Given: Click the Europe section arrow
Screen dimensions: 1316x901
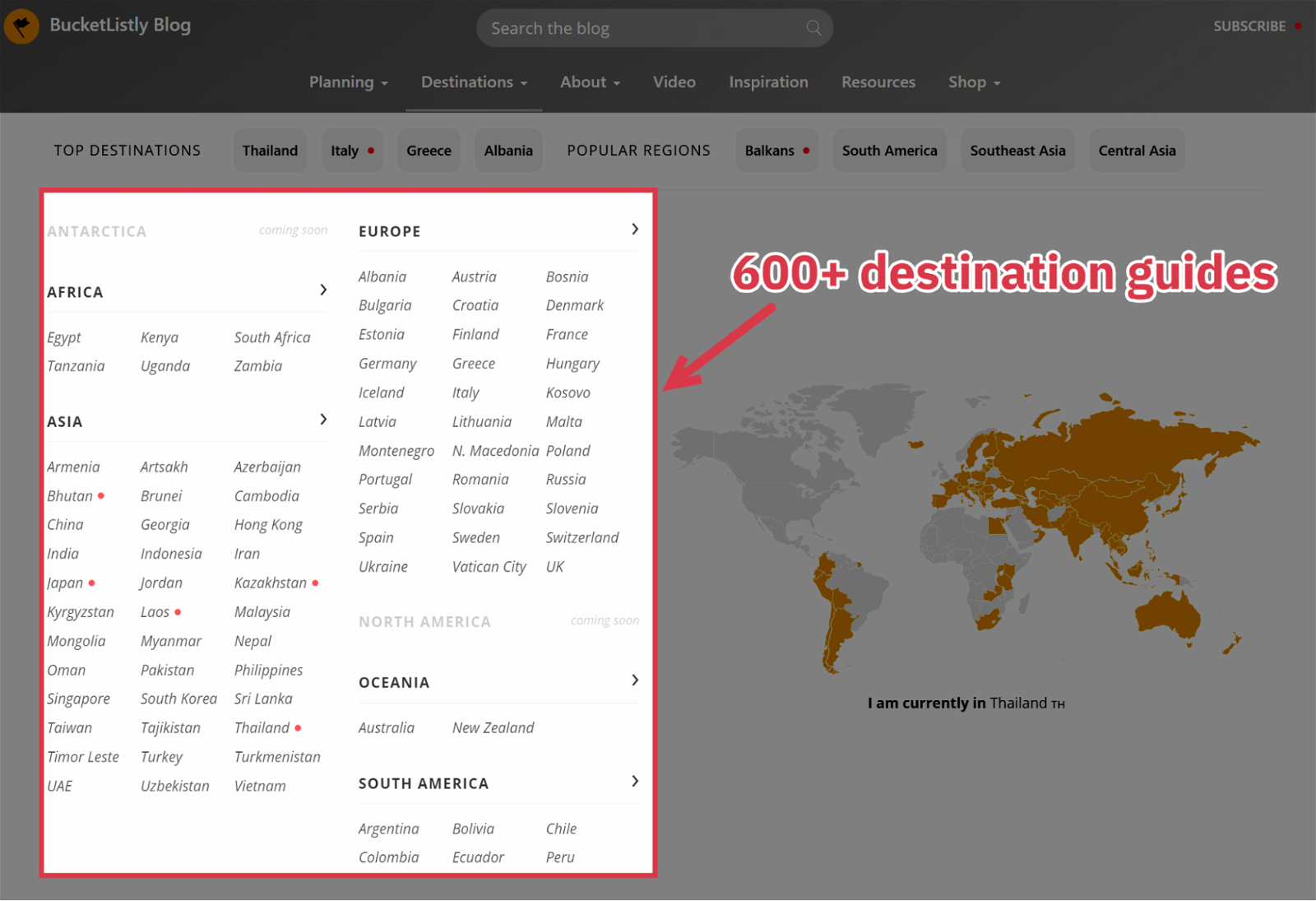Looking at the screenshot, I should coord(634,230).
